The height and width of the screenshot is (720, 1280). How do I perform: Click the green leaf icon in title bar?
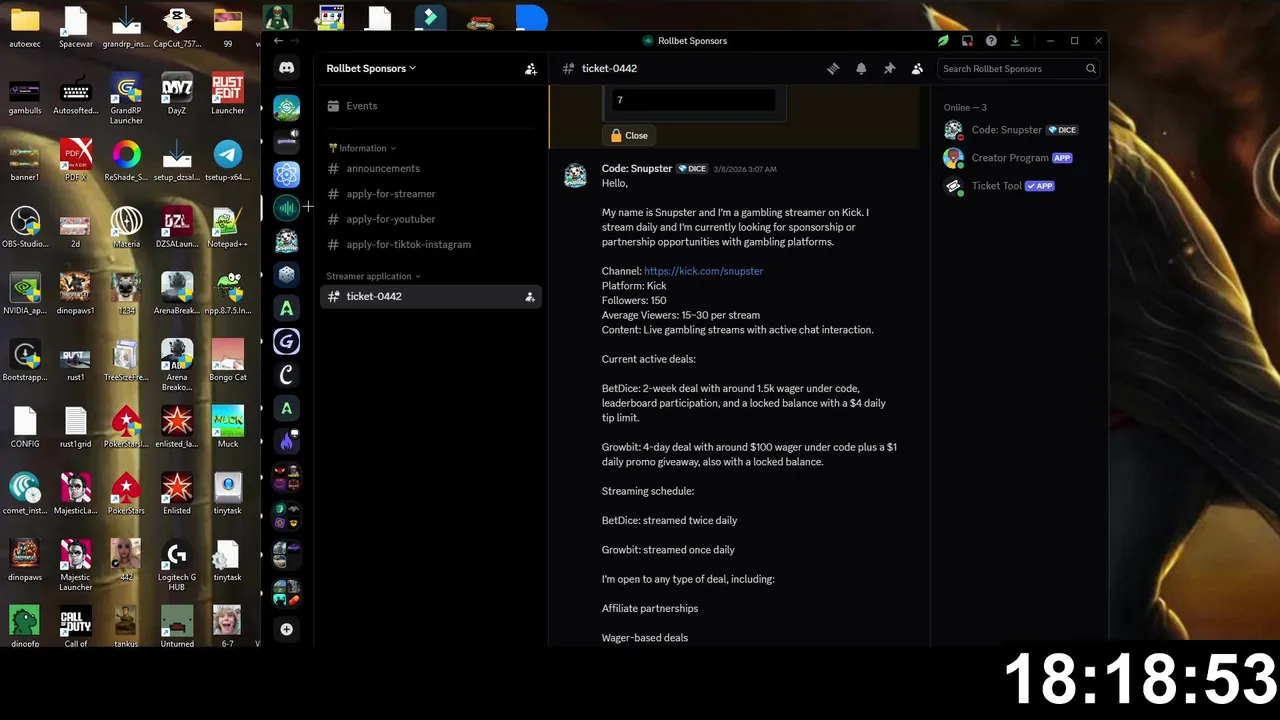[x=943, y=41]
